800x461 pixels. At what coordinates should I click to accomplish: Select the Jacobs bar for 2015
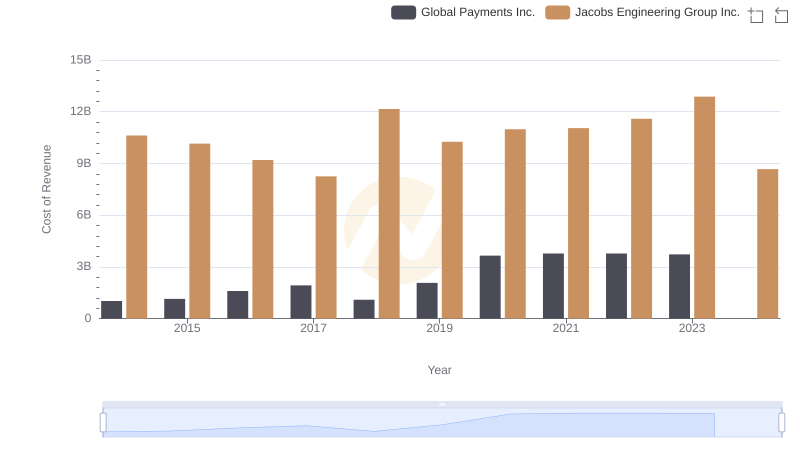pos(199,231)
